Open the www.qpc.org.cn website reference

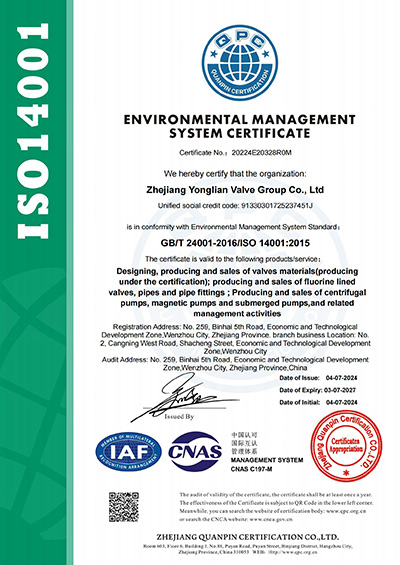click(347, 511)
